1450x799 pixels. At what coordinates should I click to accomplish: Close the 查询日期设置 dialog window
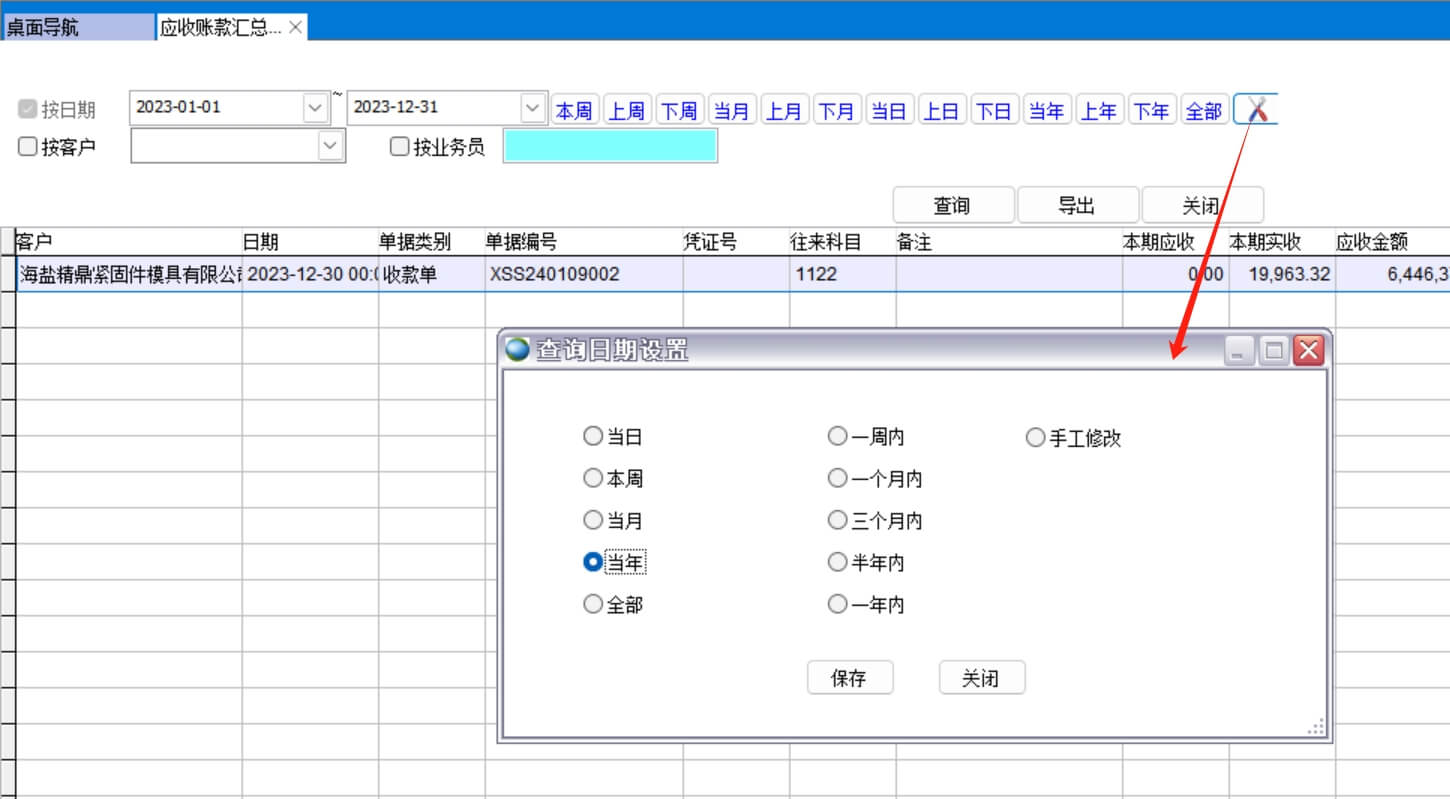pos(1308,350)
